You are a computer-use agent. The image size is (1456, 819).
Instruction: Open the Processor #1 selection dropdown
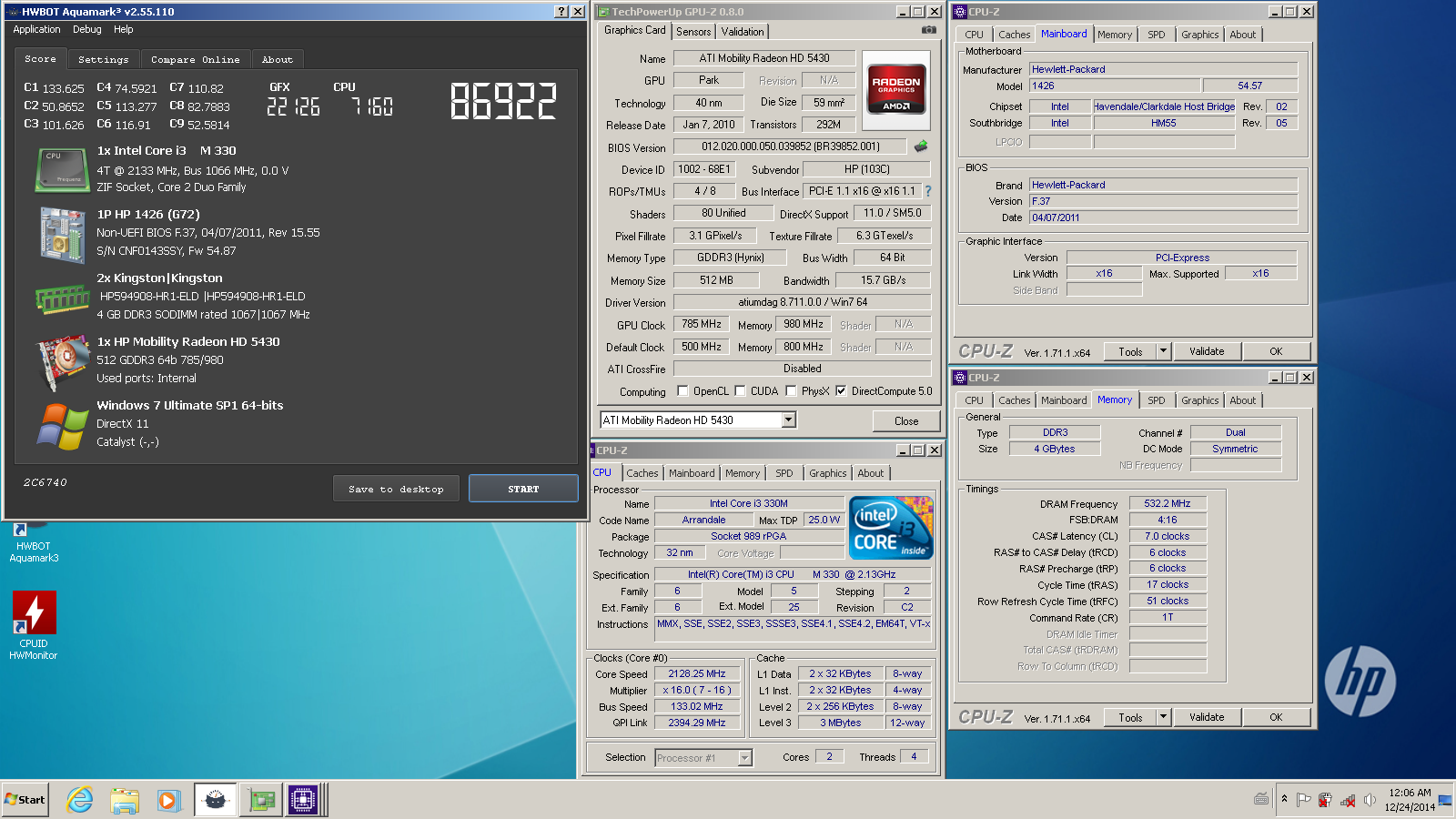tap(744, 757)
